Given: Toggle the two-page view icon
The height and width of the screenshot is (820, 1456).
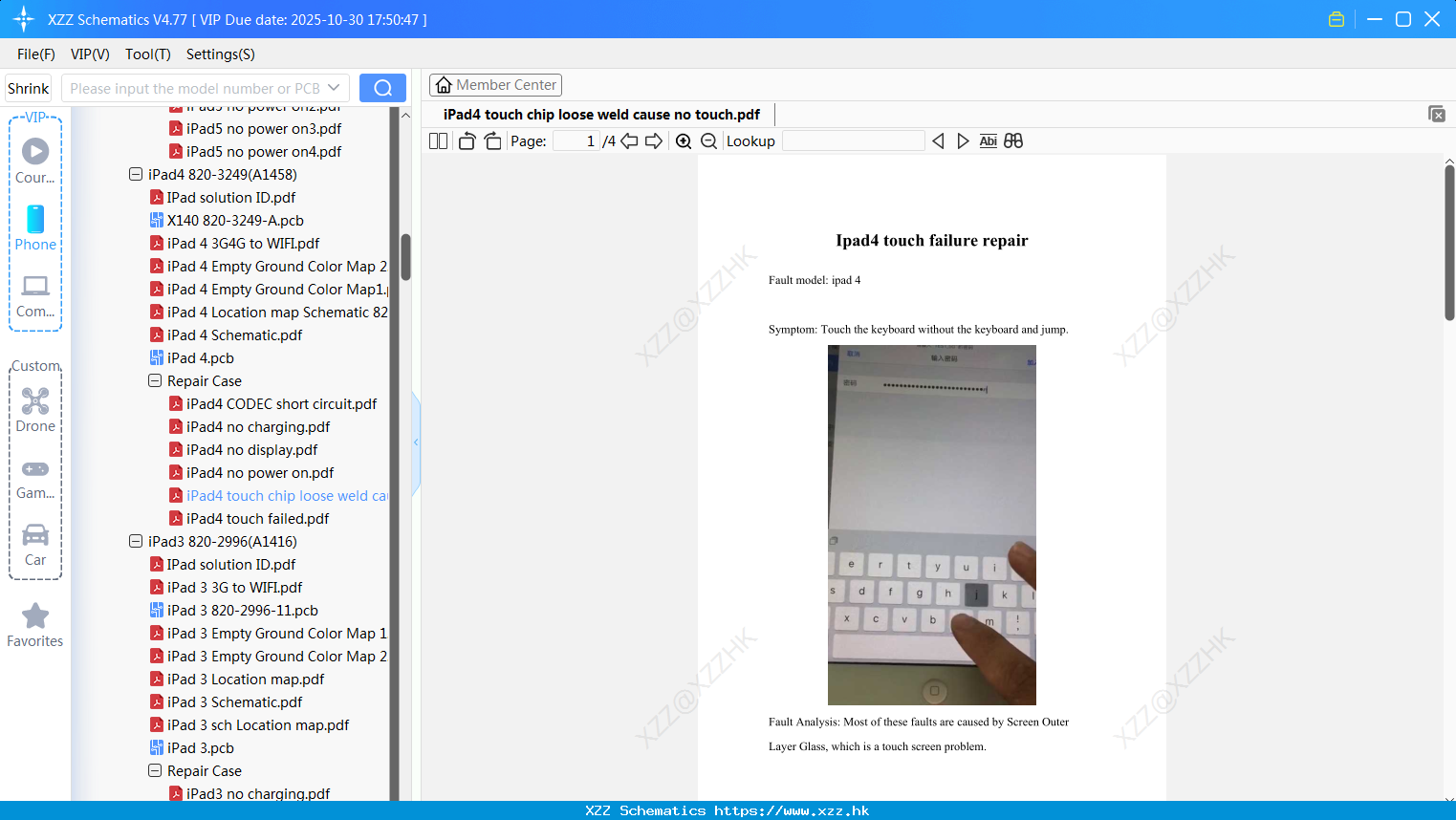Looking at the screenshot, I should [438, 141].
